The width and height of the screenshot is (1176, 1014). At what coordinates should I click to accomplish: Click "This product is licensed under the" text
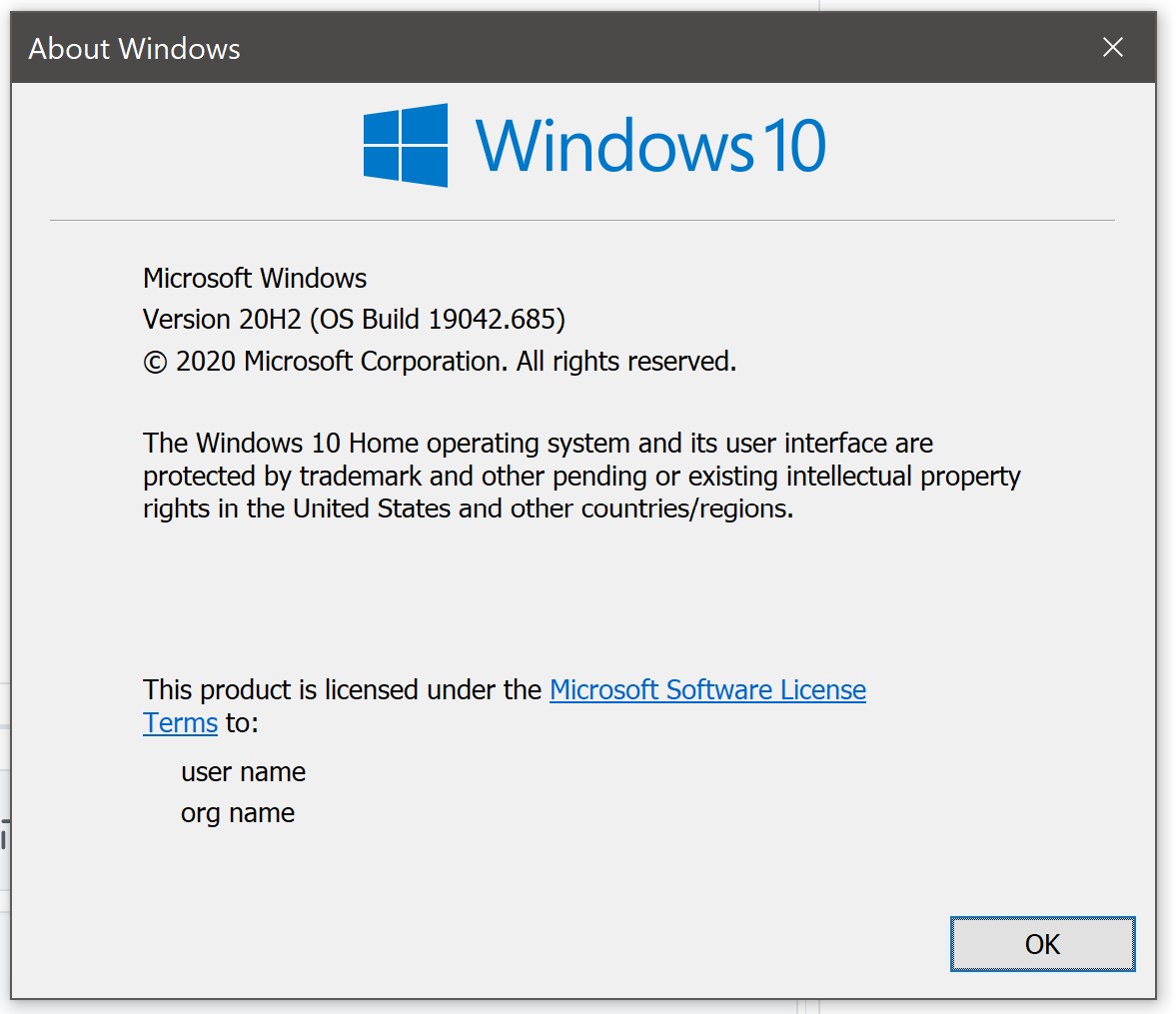(x=343, y=690)
